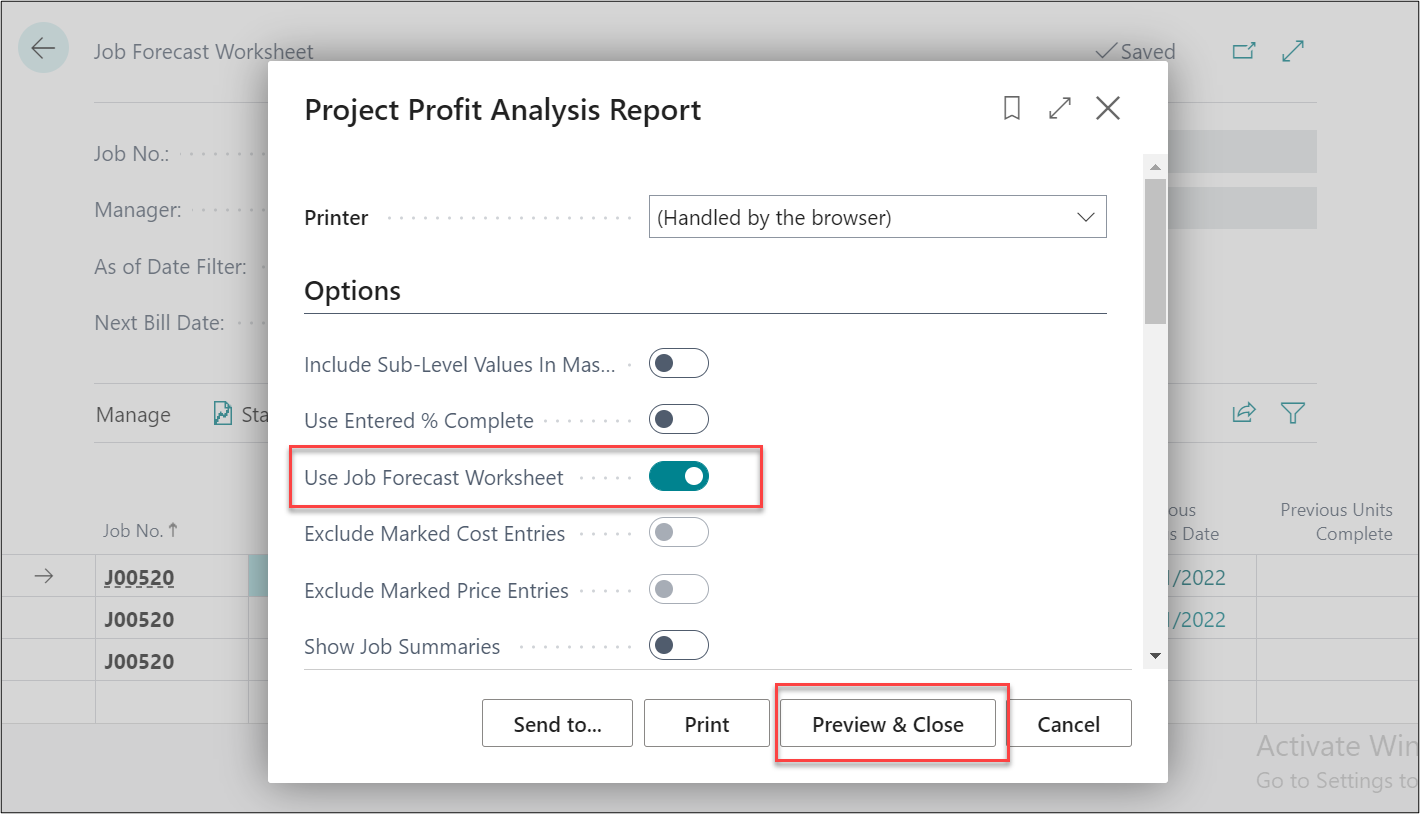Disable Use Job Forecast Worksheet toggle
The width and height of the screenshot is (1420, 814).
point(678,477)
